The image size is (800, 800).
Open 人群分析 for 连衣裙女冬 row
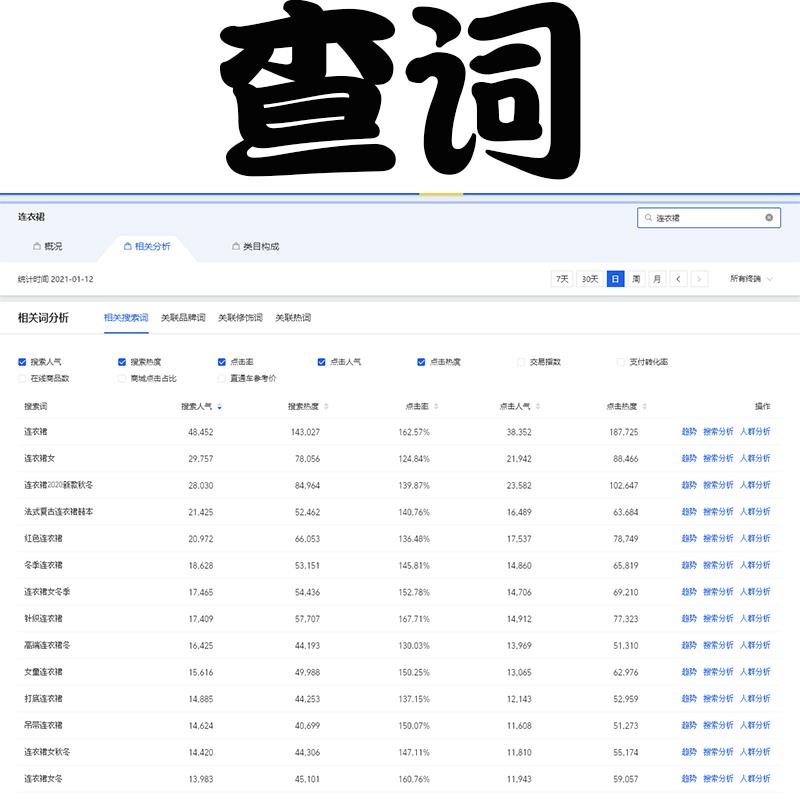click(x=755, y=779)
